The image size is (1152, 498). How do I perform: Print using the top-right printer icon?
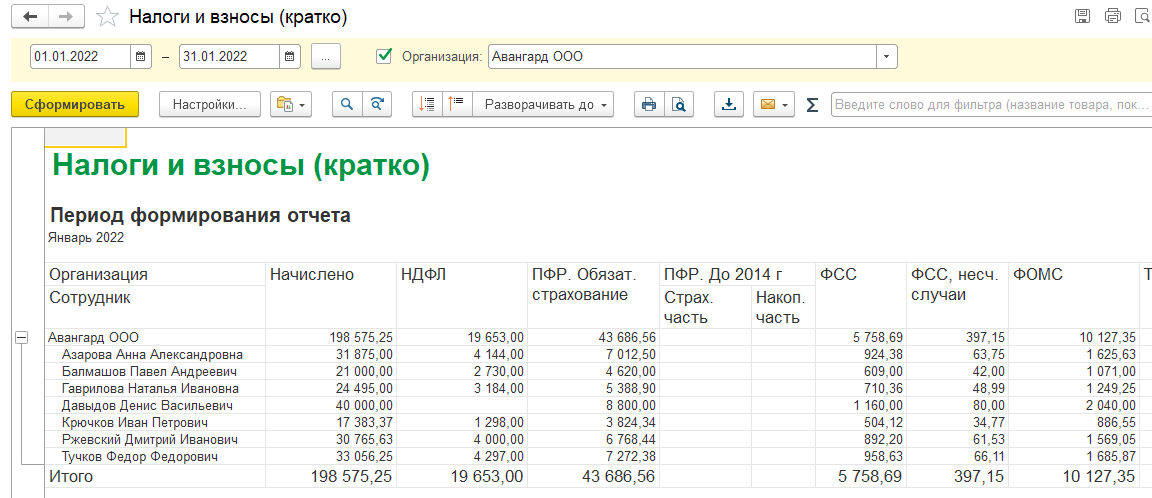1113,16
